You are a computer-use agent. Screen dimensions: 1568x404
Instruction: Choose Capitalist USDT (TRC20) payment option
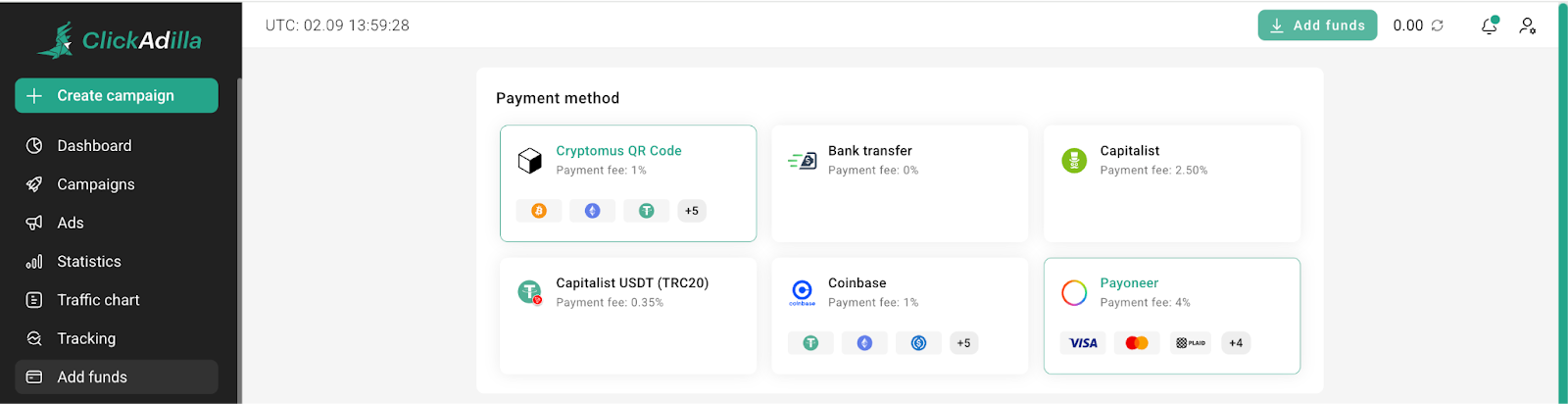(628, 315)
